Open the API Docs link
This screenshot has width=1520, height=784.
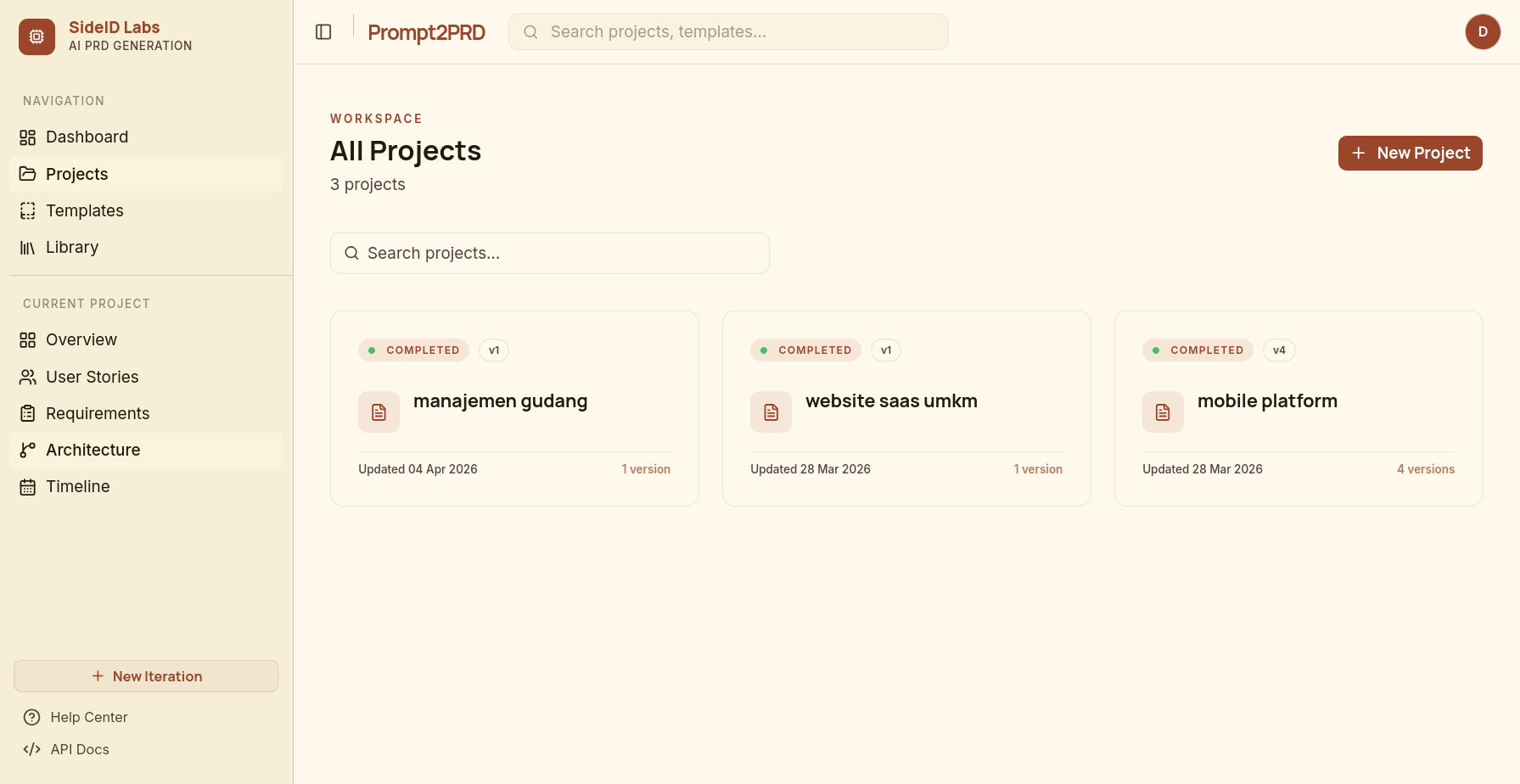79,749
